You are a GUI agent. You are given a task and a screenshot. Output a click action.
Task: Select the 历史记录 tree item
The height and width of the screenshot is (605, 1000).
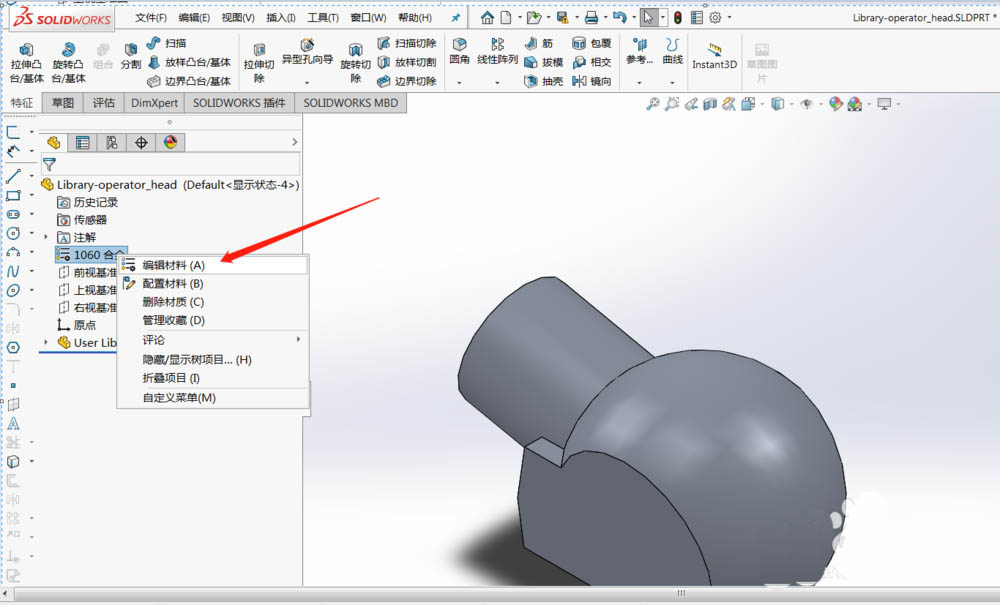[88, 202]
